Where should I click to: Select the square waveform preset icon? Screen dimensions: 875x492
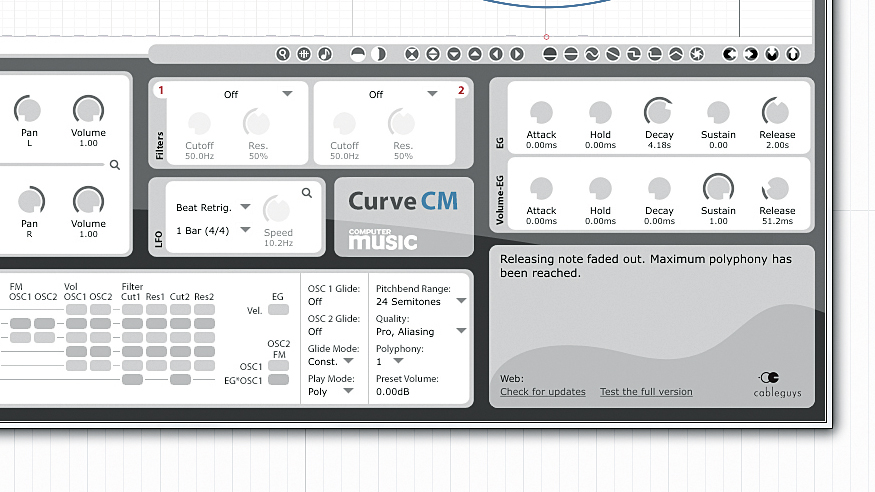634,54
